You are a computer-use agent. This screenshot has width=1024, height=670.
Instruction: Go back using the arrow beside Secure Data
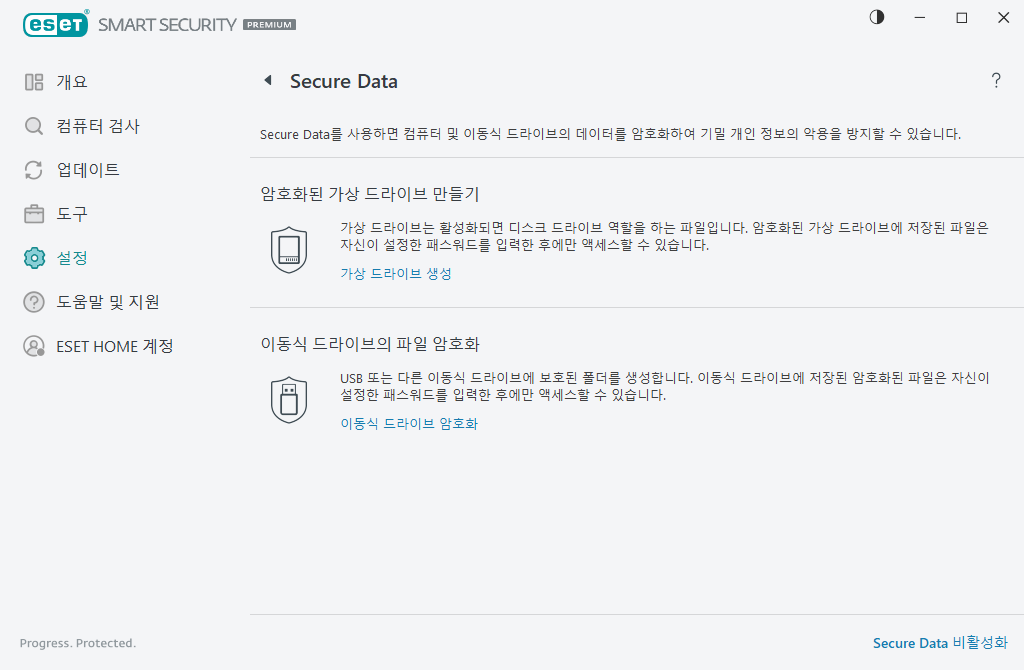pyautogui.click(x=267, y=81)
